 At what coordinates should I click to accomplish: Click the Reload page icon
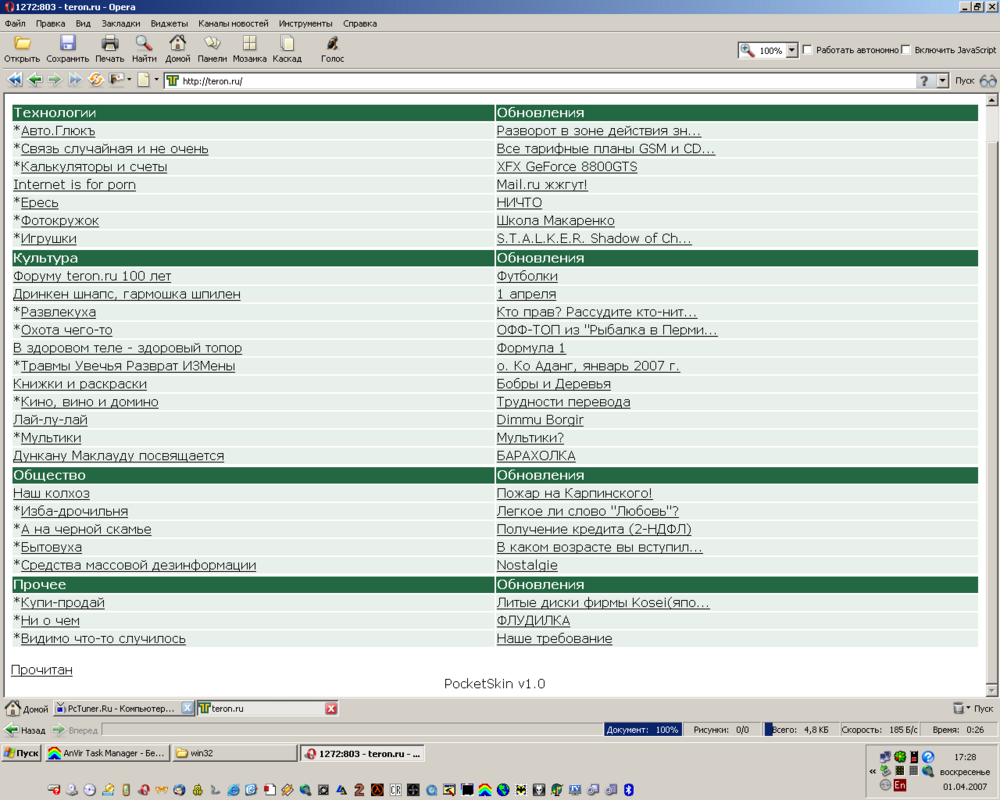96,80
